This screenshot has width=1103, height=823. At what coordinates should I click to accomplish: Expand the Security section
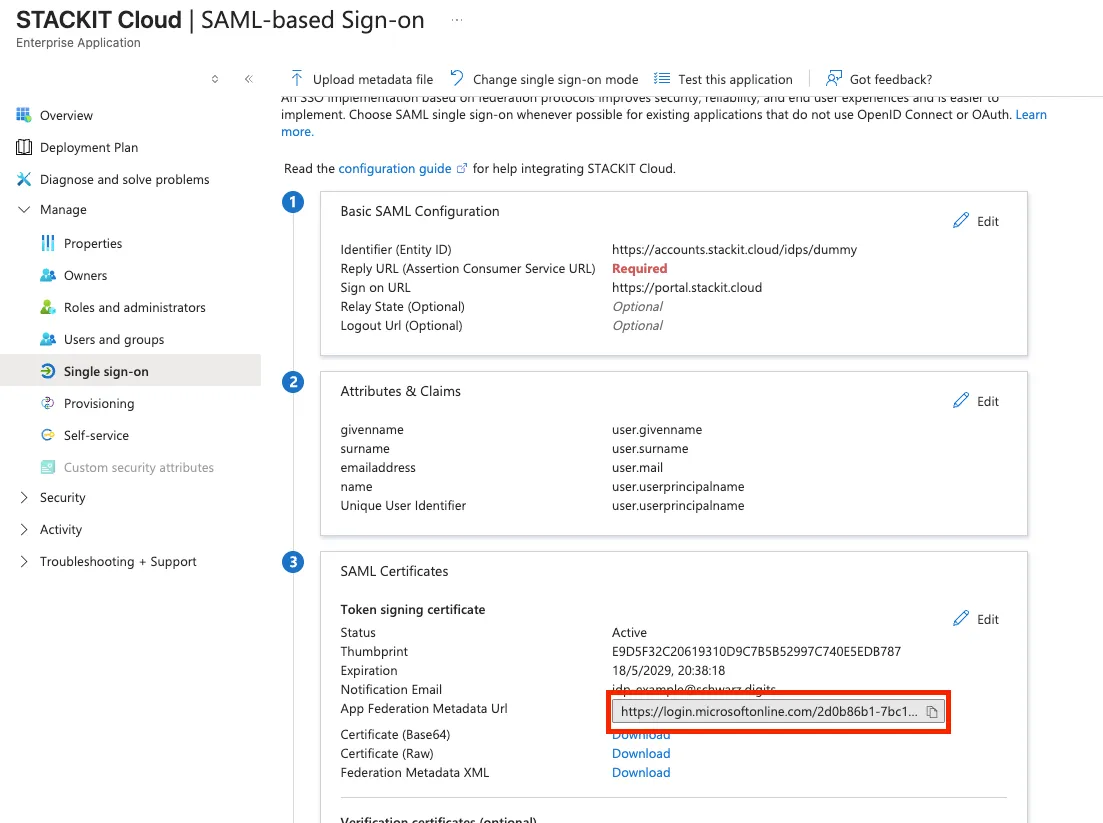pos(24,497)
